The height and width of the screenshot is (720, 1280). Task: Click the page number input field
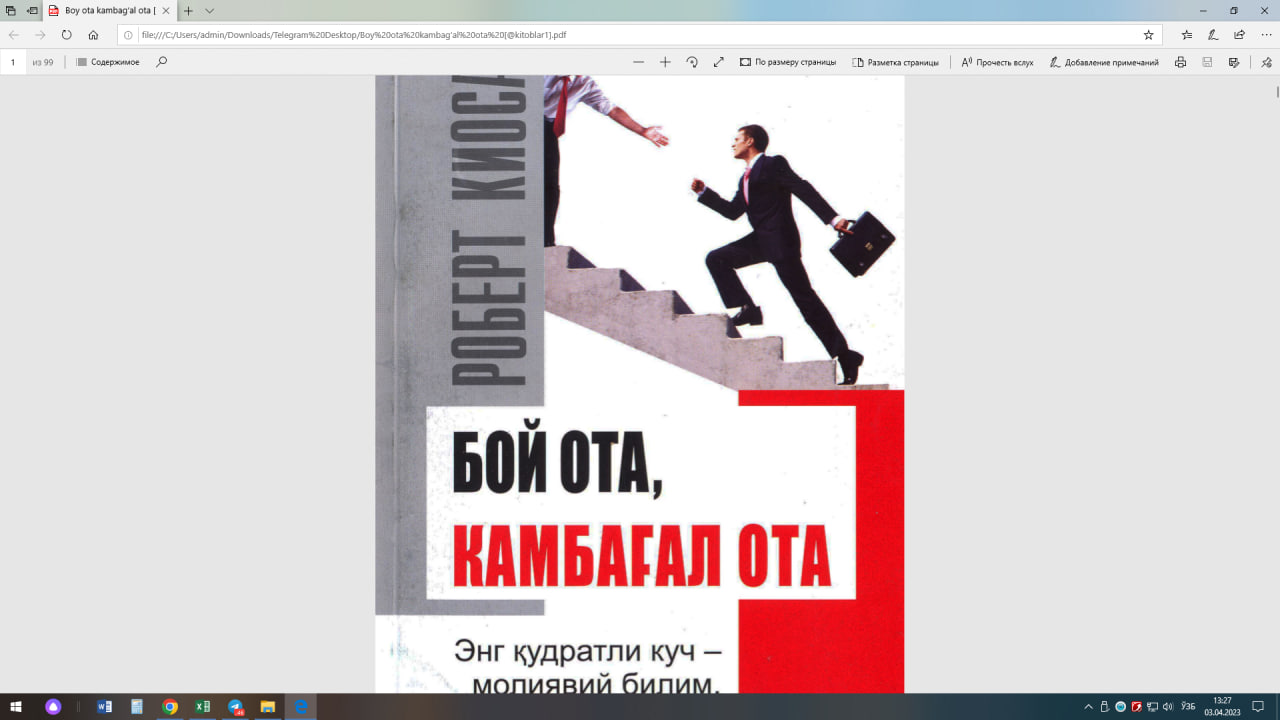pos(12,61)
